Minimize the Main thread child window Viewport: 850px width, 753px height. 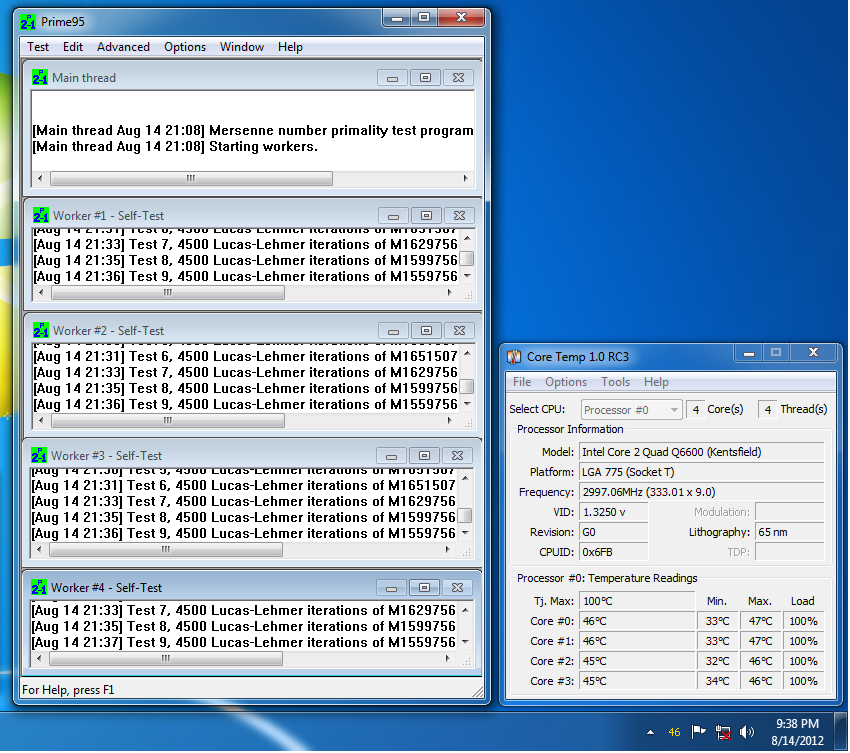click(392, 78)
